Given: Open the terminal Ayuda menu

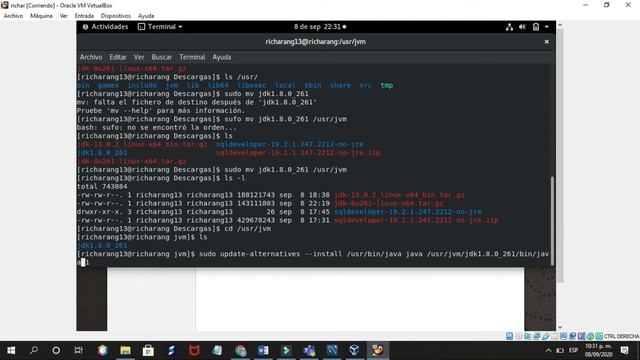Looking at the screenshot, I should point(222,57).
